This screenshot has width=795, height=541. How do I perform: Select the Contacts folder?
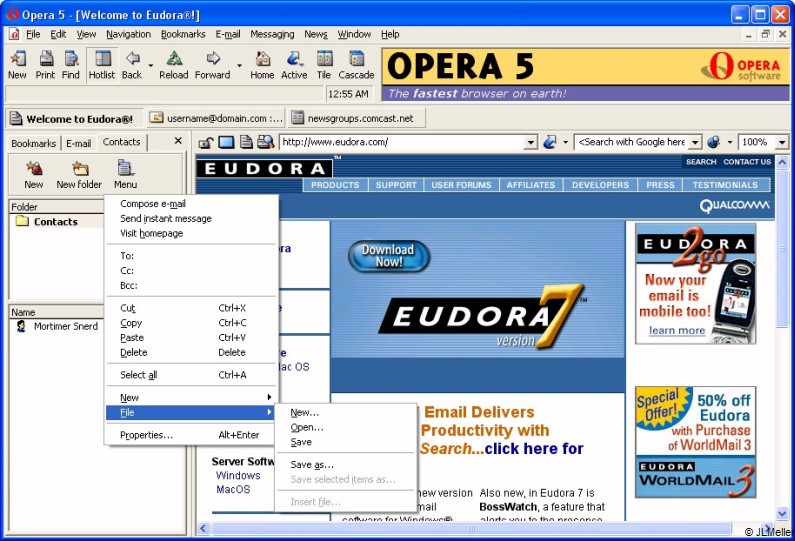[55, 222]
